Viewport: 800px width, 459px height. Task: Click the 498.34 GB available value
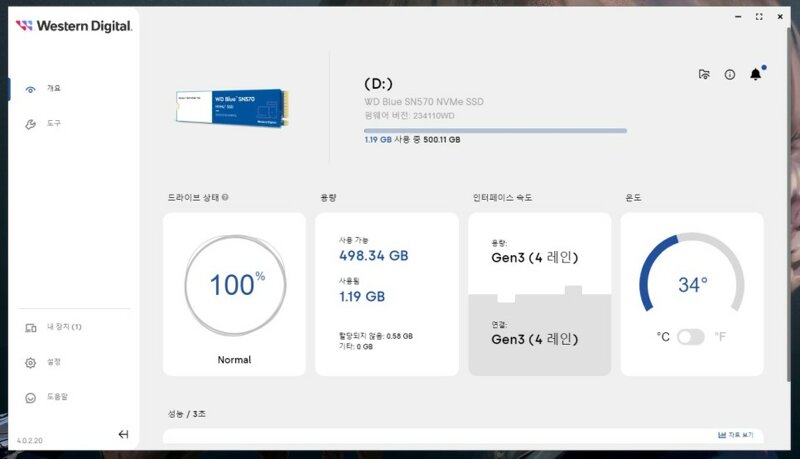coord(374,256)
